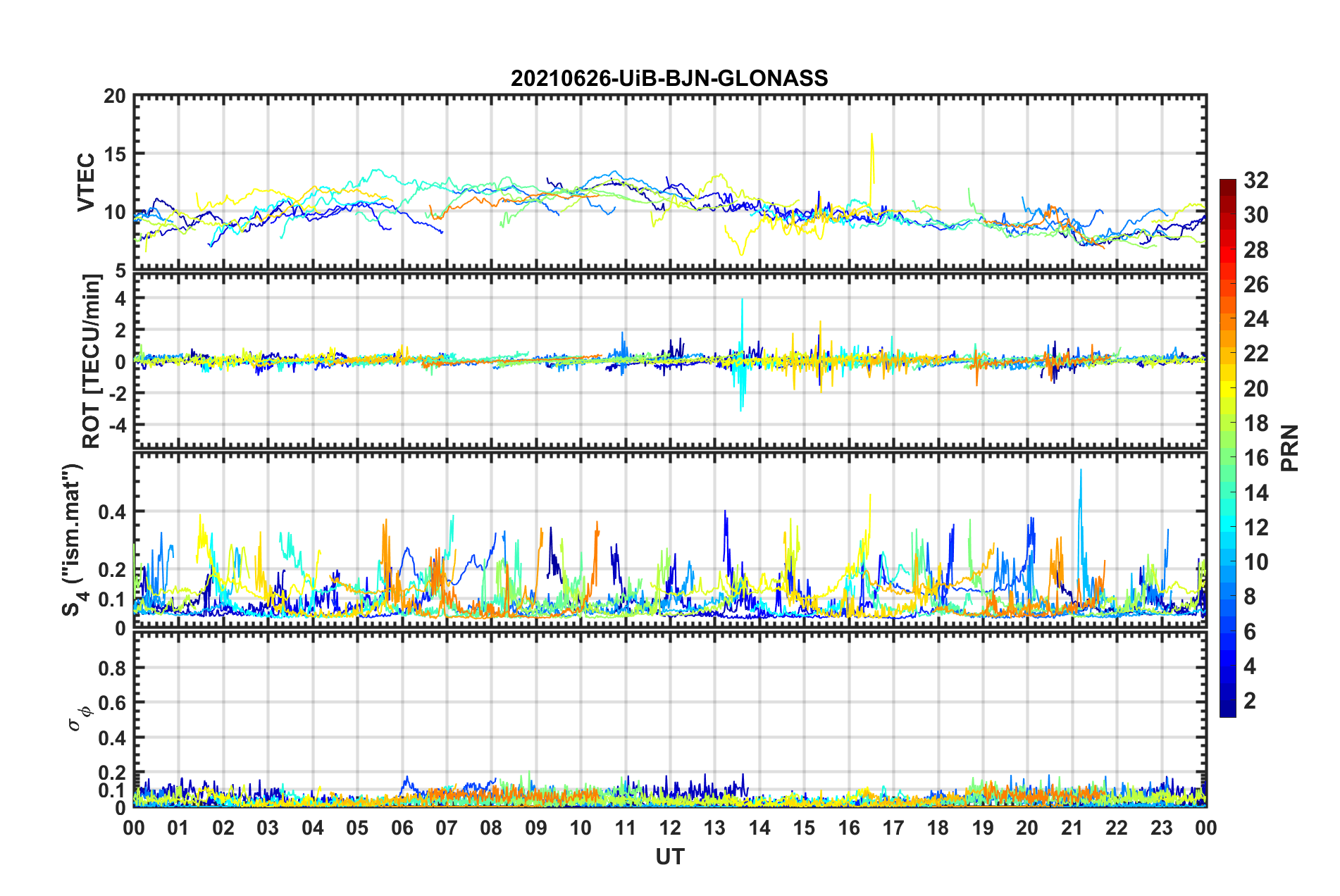Click colorbar tick label 12

(1256, 528)
